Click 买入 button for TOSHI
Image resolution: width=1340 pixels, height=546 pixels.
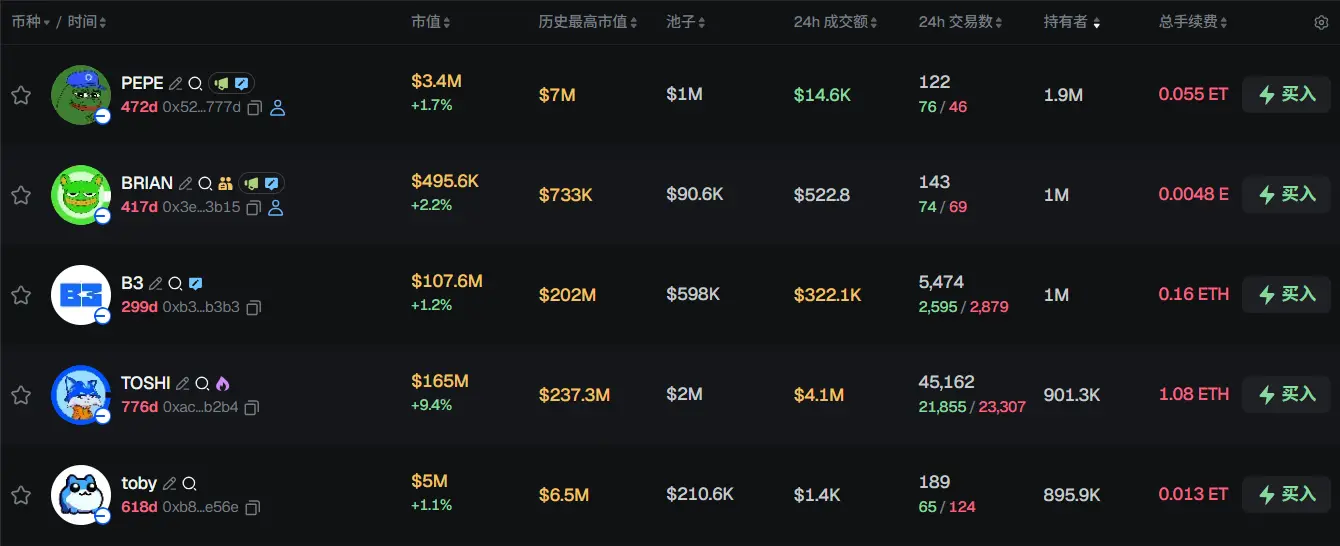point(1287,395)
